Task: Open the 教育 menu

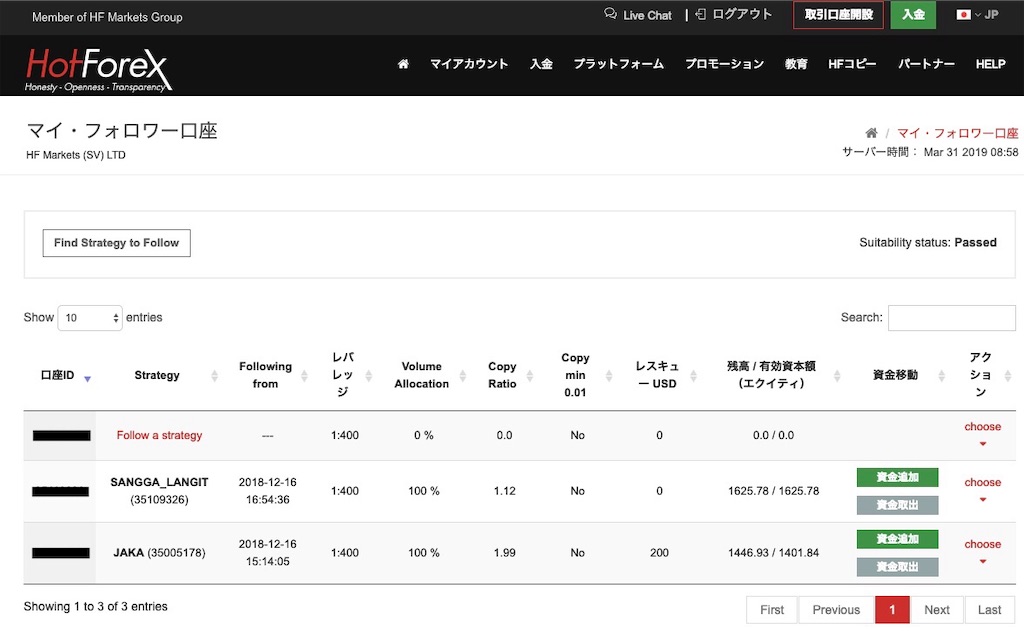Action: 796,64
